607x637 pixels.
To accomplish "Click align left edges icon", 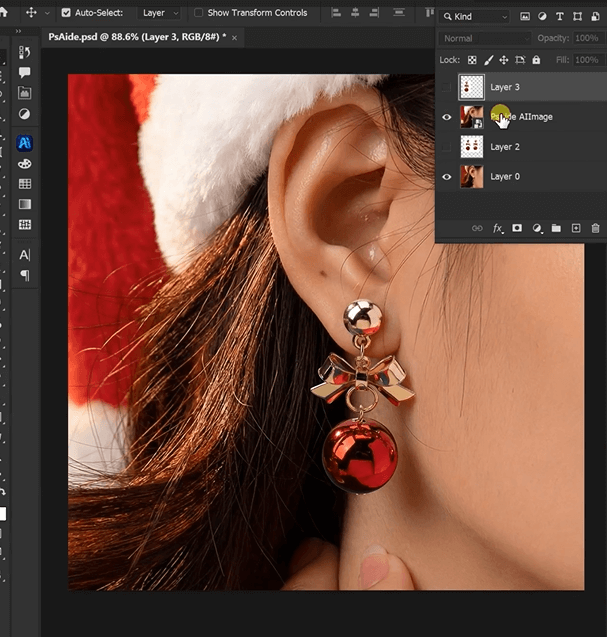I will pyautogui.click(x=336, y=13).
